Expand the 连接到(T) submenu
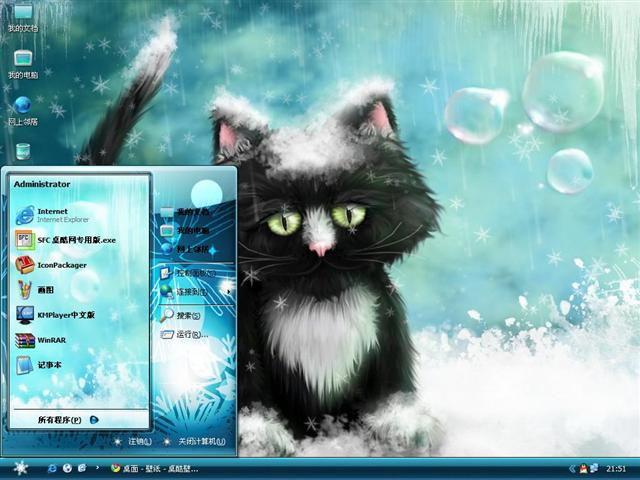This screenshot has height=480, width=640. click(x=195, y=291)
